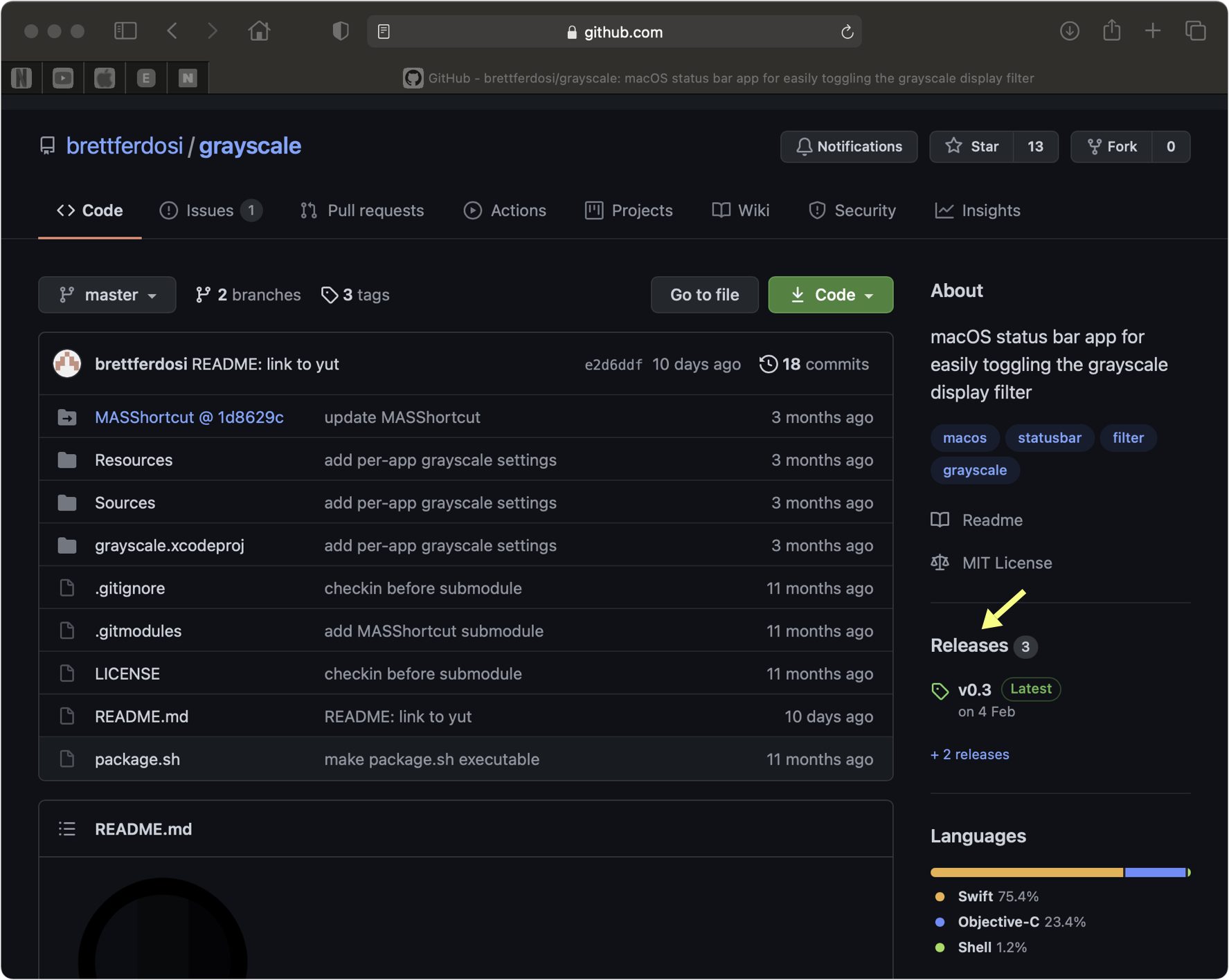The height and width of the screenshot is (980, 1229).
Task: Switch to the Code tab
Action: pos(90,210)
